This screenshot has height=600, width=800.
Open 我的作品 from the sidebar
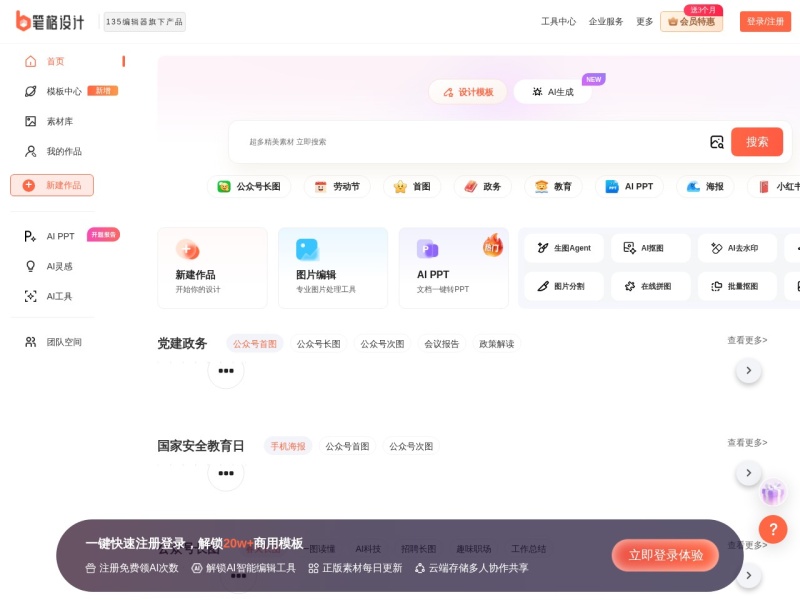pyautogui.click(x=31, y=150)
